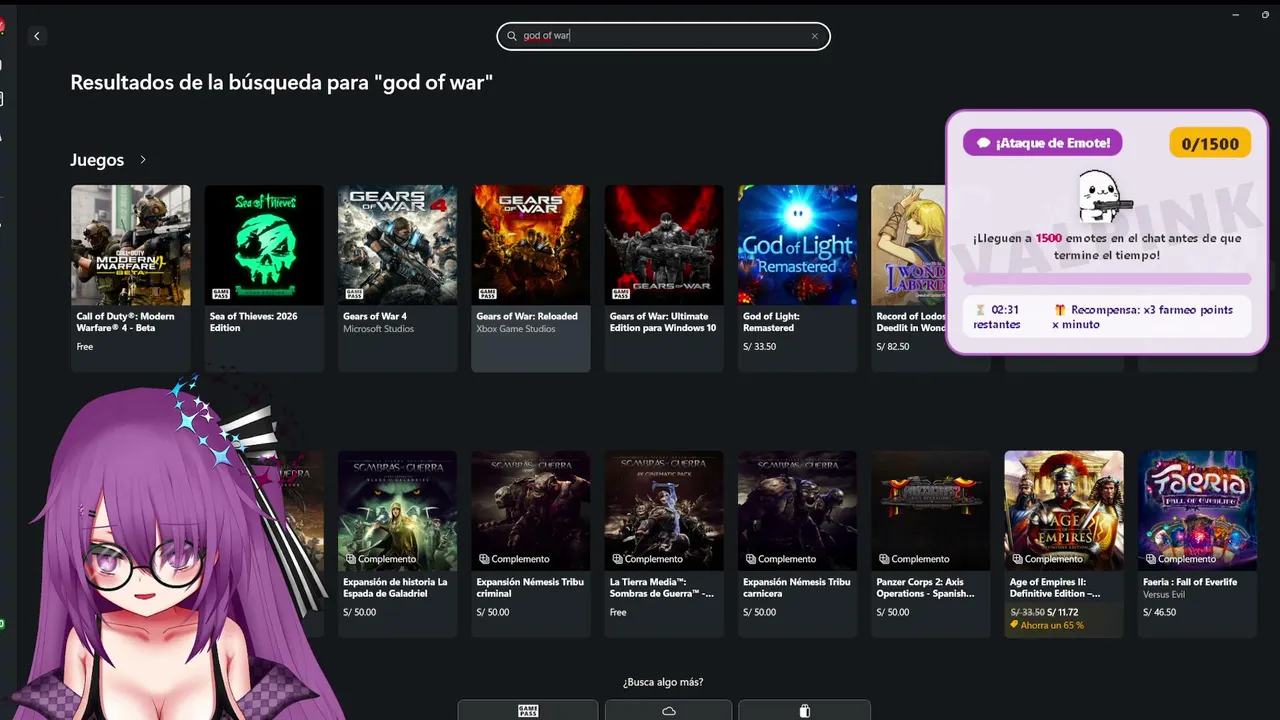The image size is (1280, 720).
Task: Click "S/ 50.00" under Némesis Tribu carnicera
Action: point(760,612)
